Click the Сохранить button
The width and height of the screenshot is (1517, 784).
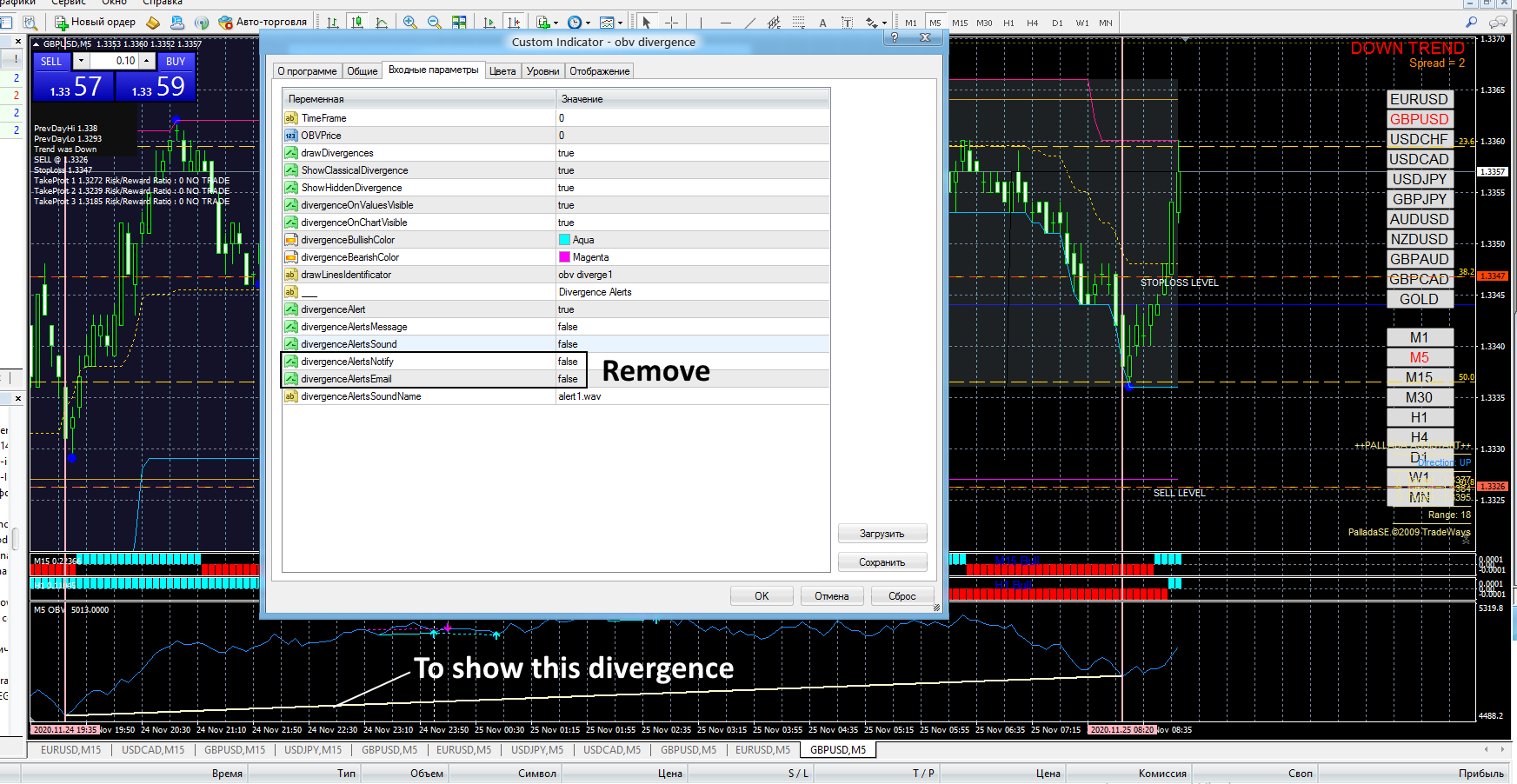coord(882,562)
